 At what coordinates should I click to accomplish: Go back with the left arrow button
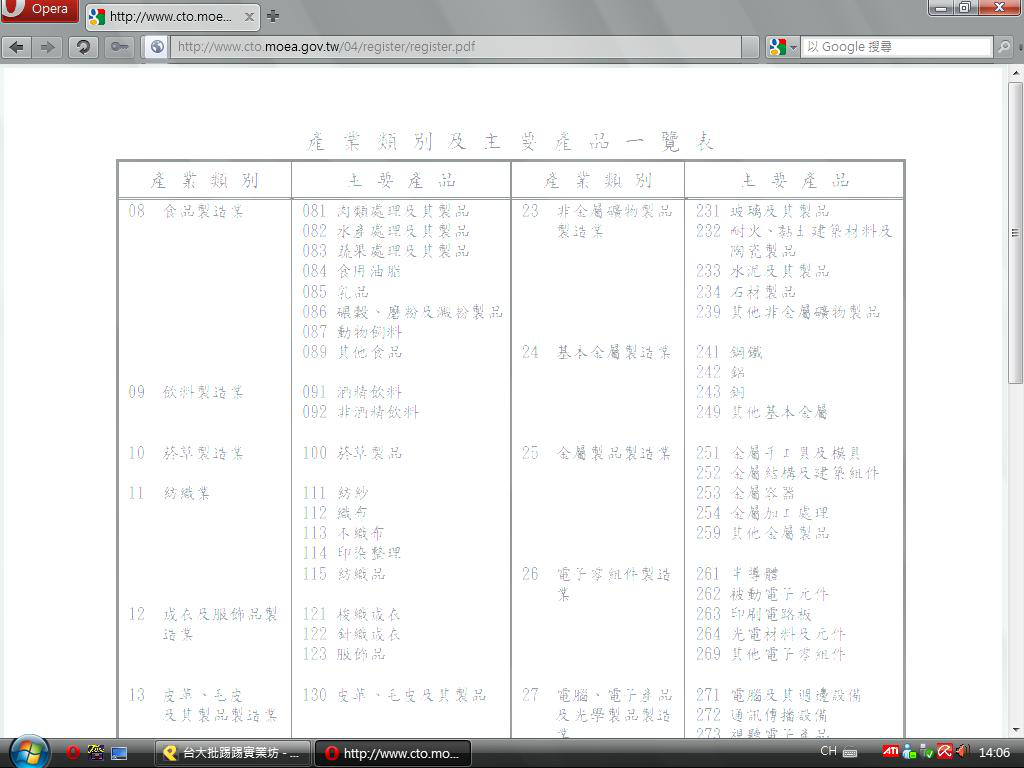point(17,47)
